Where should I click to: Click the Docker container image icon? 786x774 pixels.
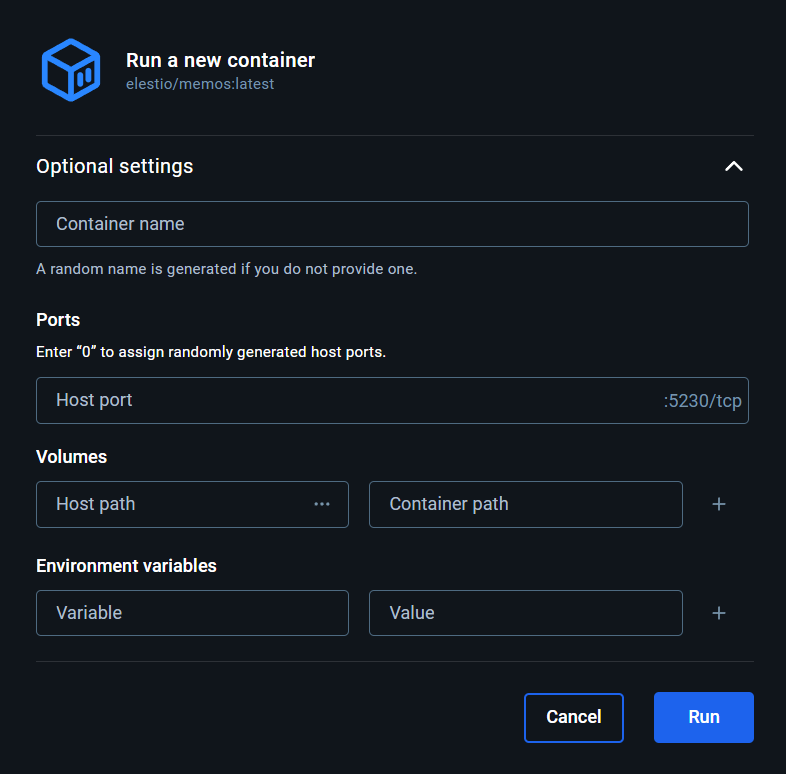[70, 70]
